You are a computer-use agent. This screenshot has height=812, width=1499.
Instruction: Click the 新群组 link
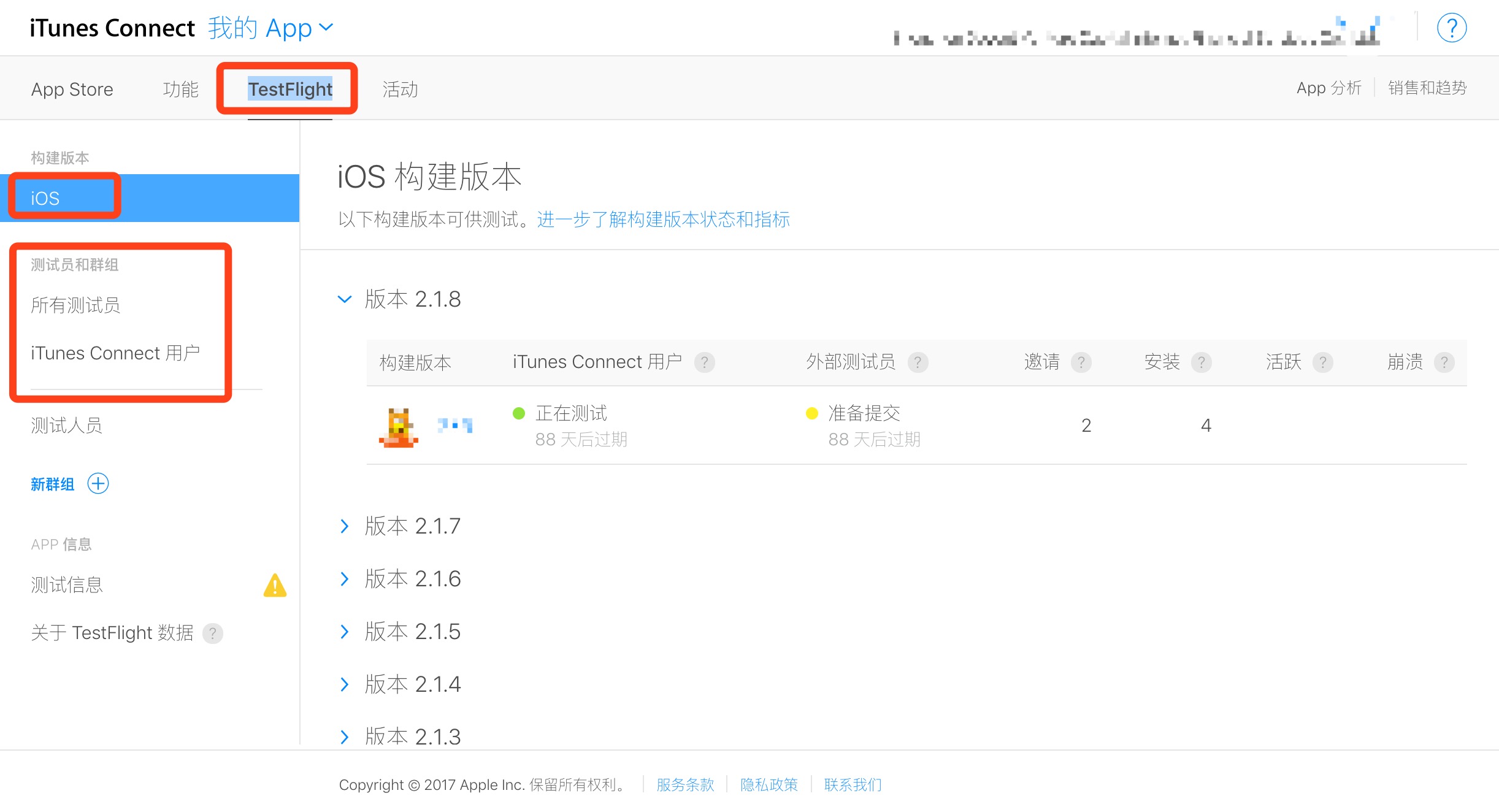click(x=53, y=485)
